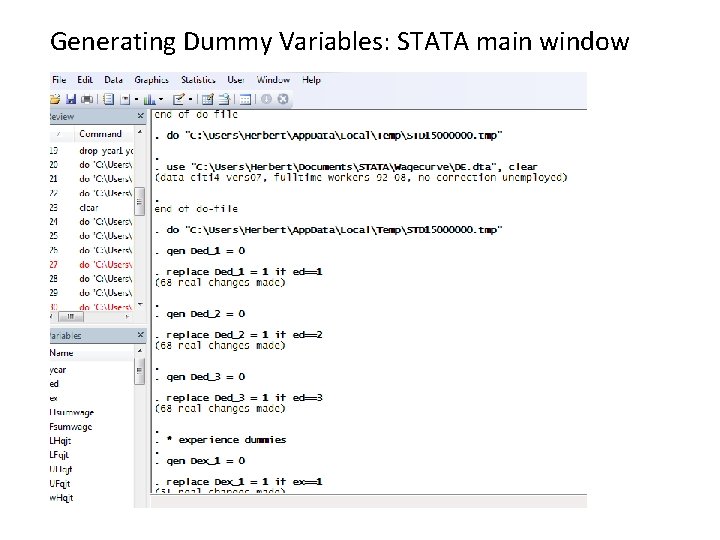Open the Do-file Editor icon

coord(179,99)
